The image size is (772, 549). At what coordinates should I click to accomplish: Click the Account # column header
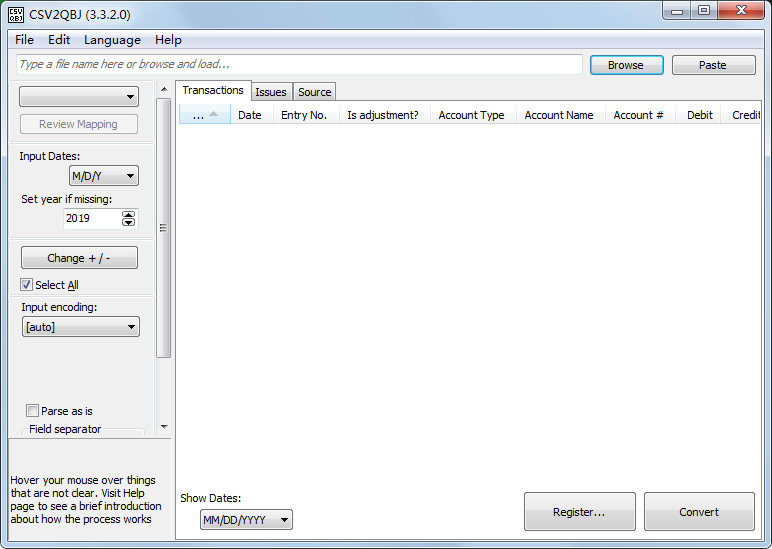tap(639, 115)
